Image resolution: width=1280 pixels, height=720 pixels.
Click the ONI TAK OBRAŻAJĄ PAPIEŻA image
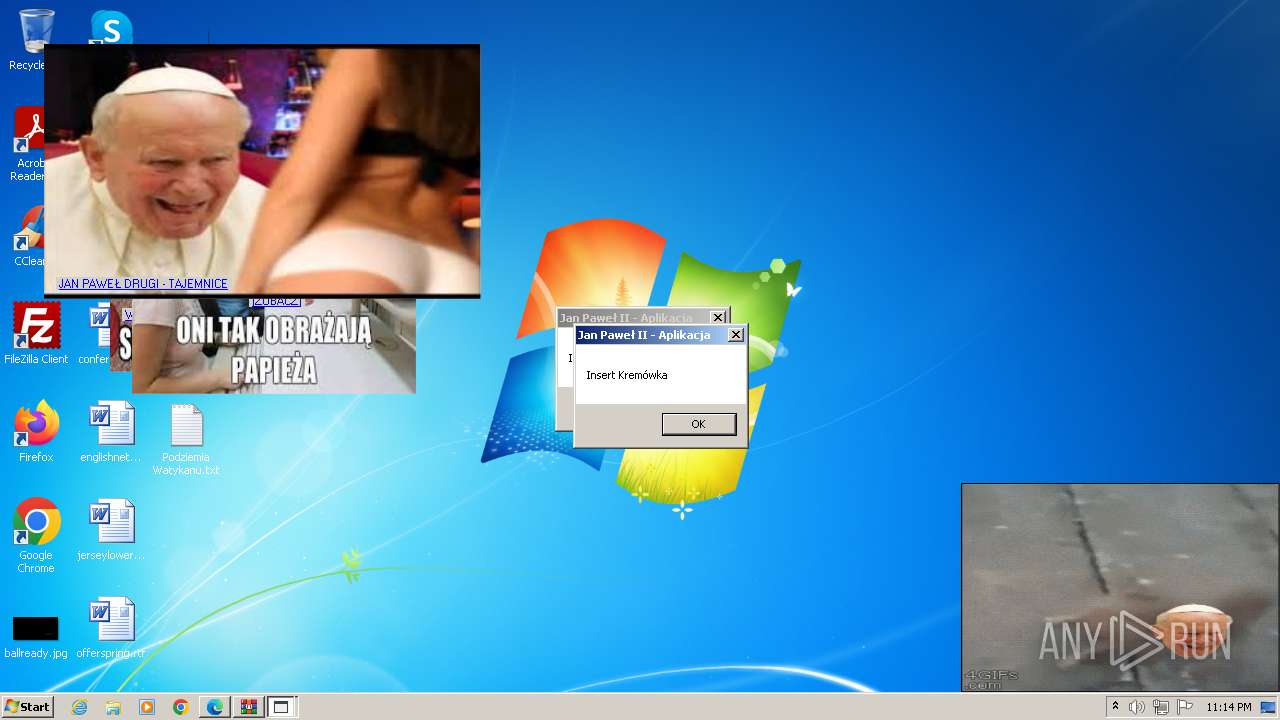click(274, 346)
